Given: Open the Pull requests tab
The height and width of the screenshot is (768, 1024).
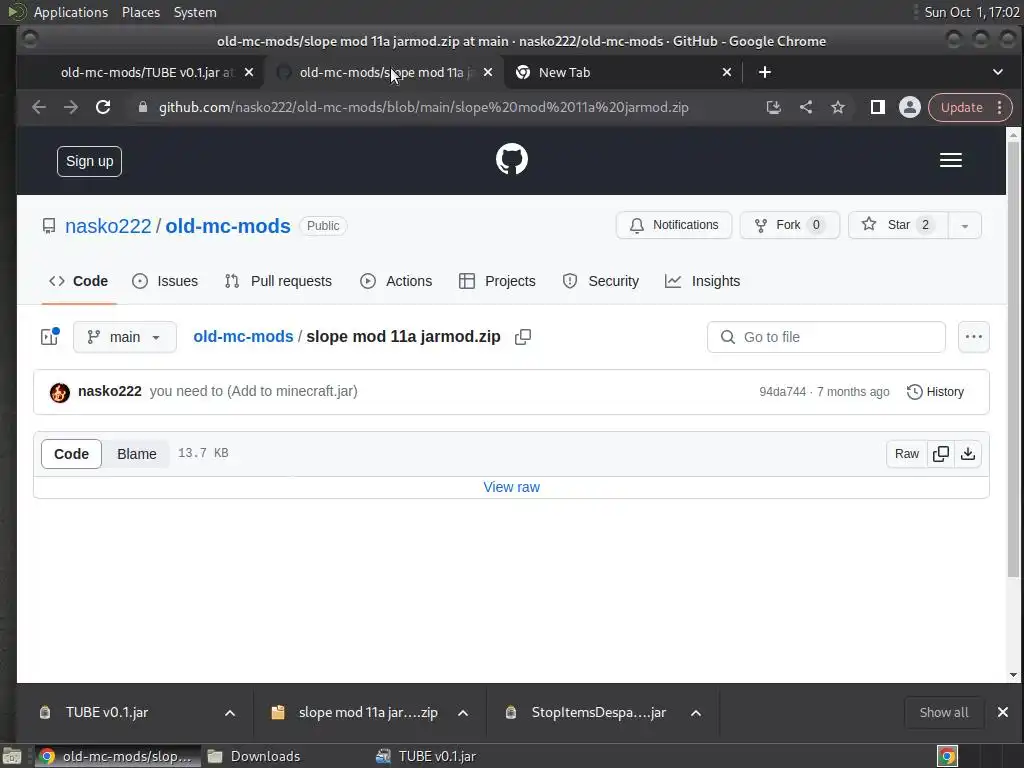Looking at the screenshot, I should (278, 281).
